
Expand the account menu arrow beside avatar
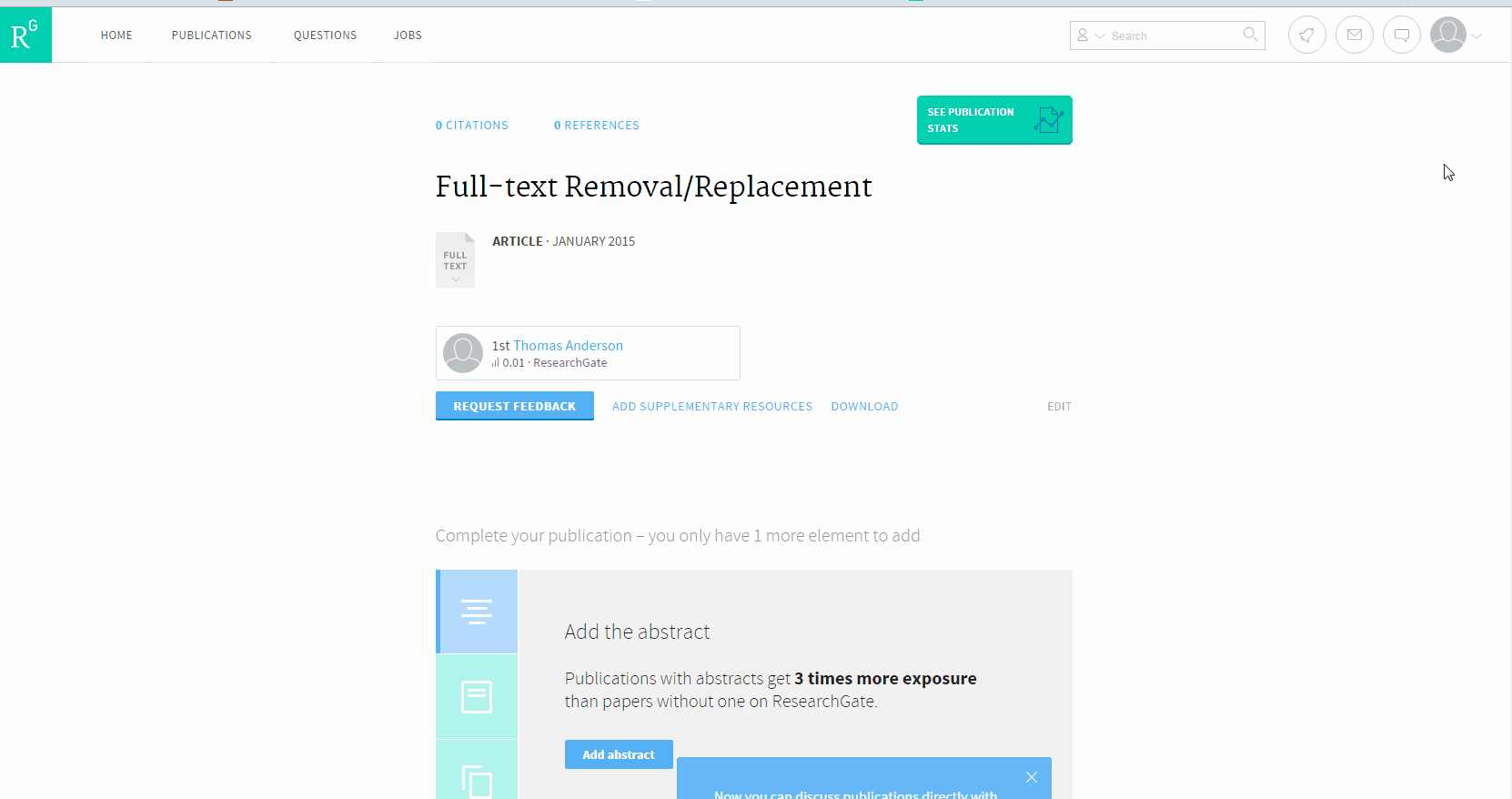(x=1477, y=36)
